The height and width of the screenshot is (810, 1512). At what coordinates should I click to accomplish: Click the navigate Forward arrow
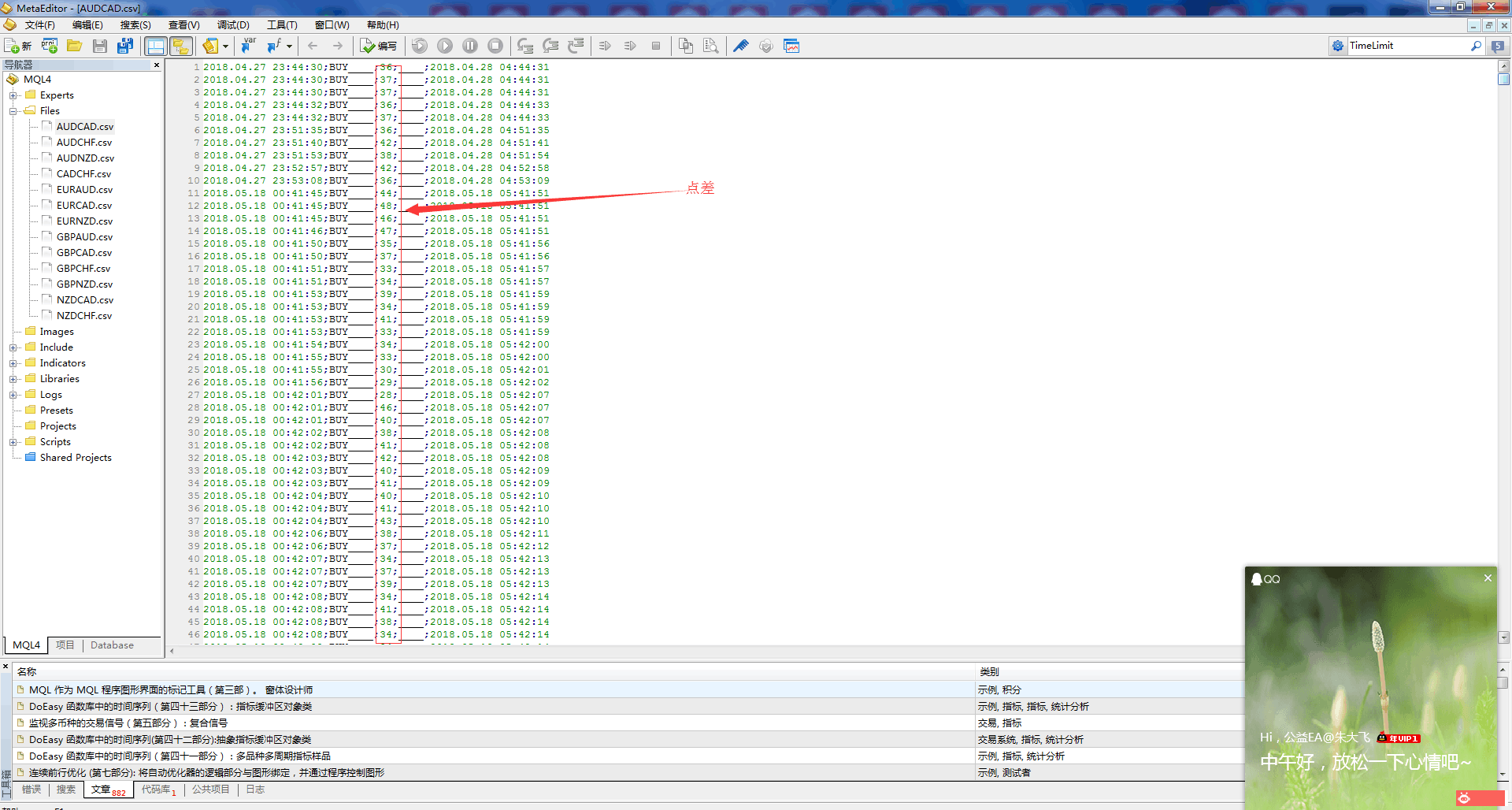point(338,46)
